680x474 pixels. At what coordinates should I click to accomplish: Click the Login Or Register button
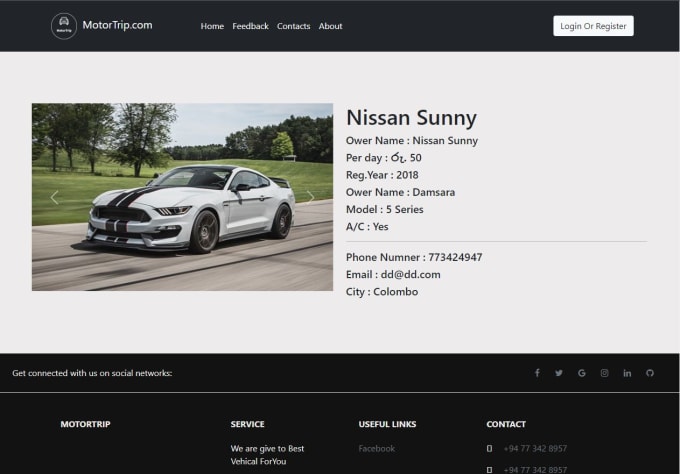click(x=593, y=26)
